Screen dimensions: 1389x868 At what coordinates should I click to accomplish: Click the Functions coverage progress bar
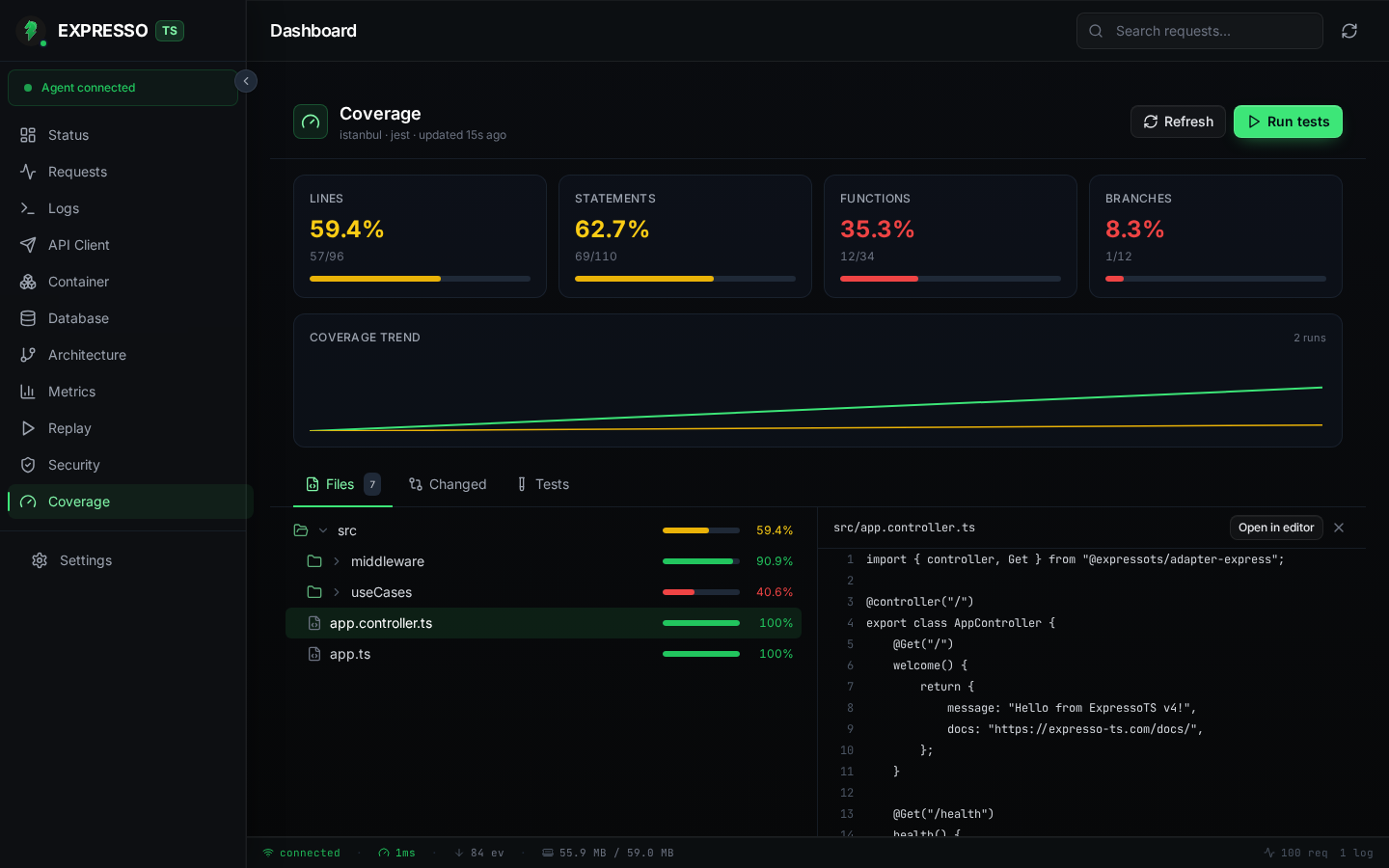point(950,279)
